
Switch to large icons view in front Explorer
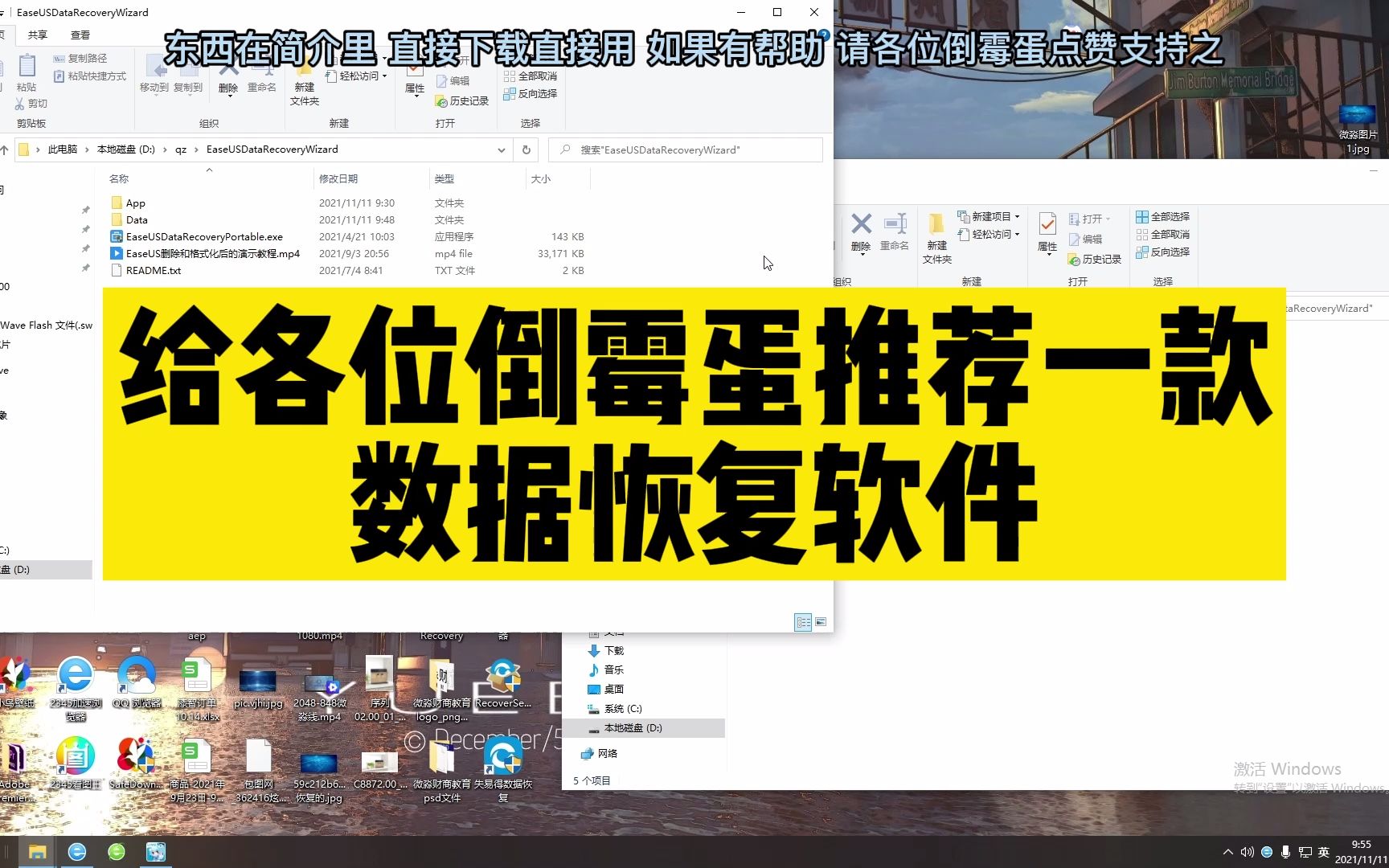tap(821, 622)
